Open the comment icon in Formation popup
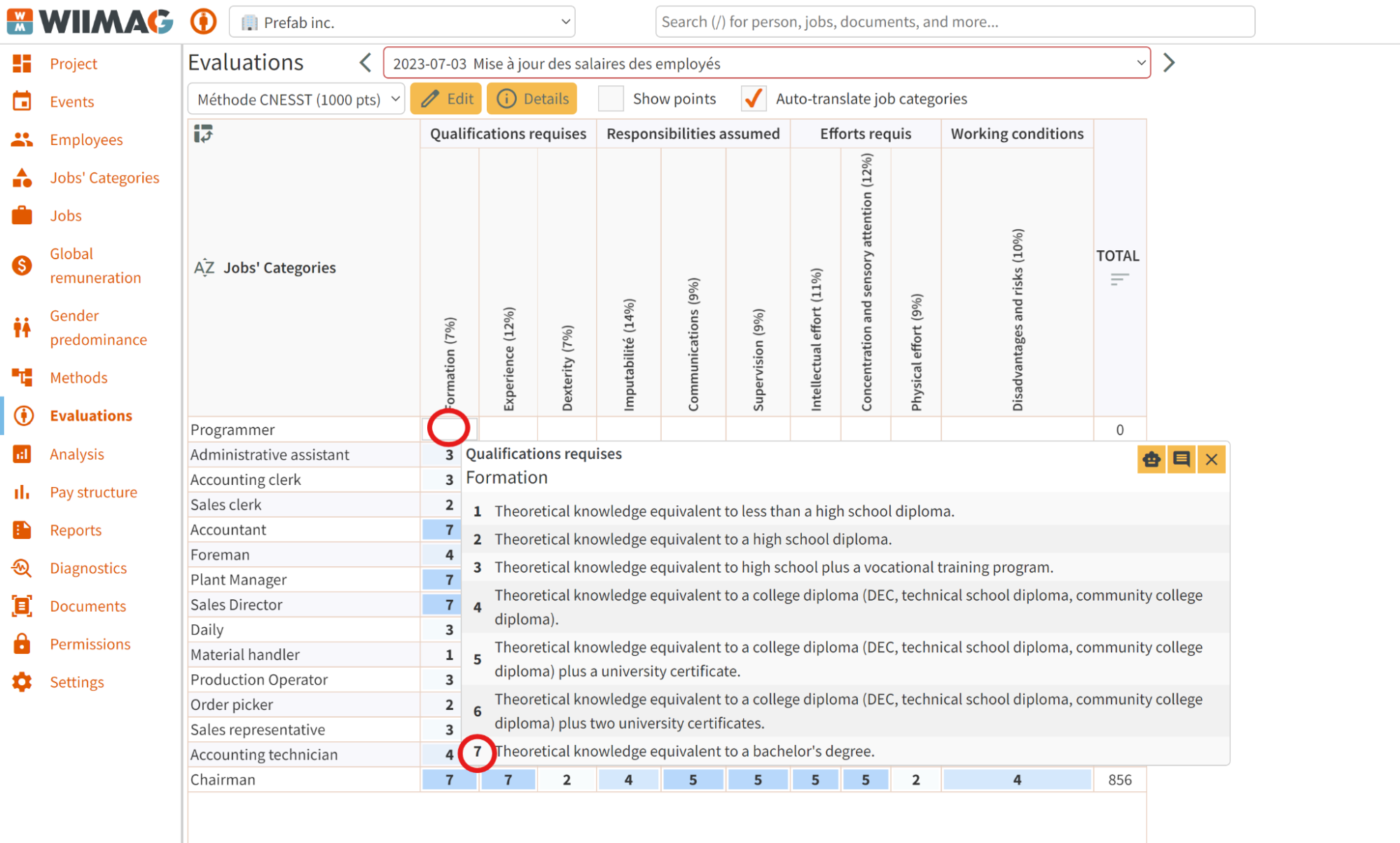The image size is (1400, 843). (1181, 460)
